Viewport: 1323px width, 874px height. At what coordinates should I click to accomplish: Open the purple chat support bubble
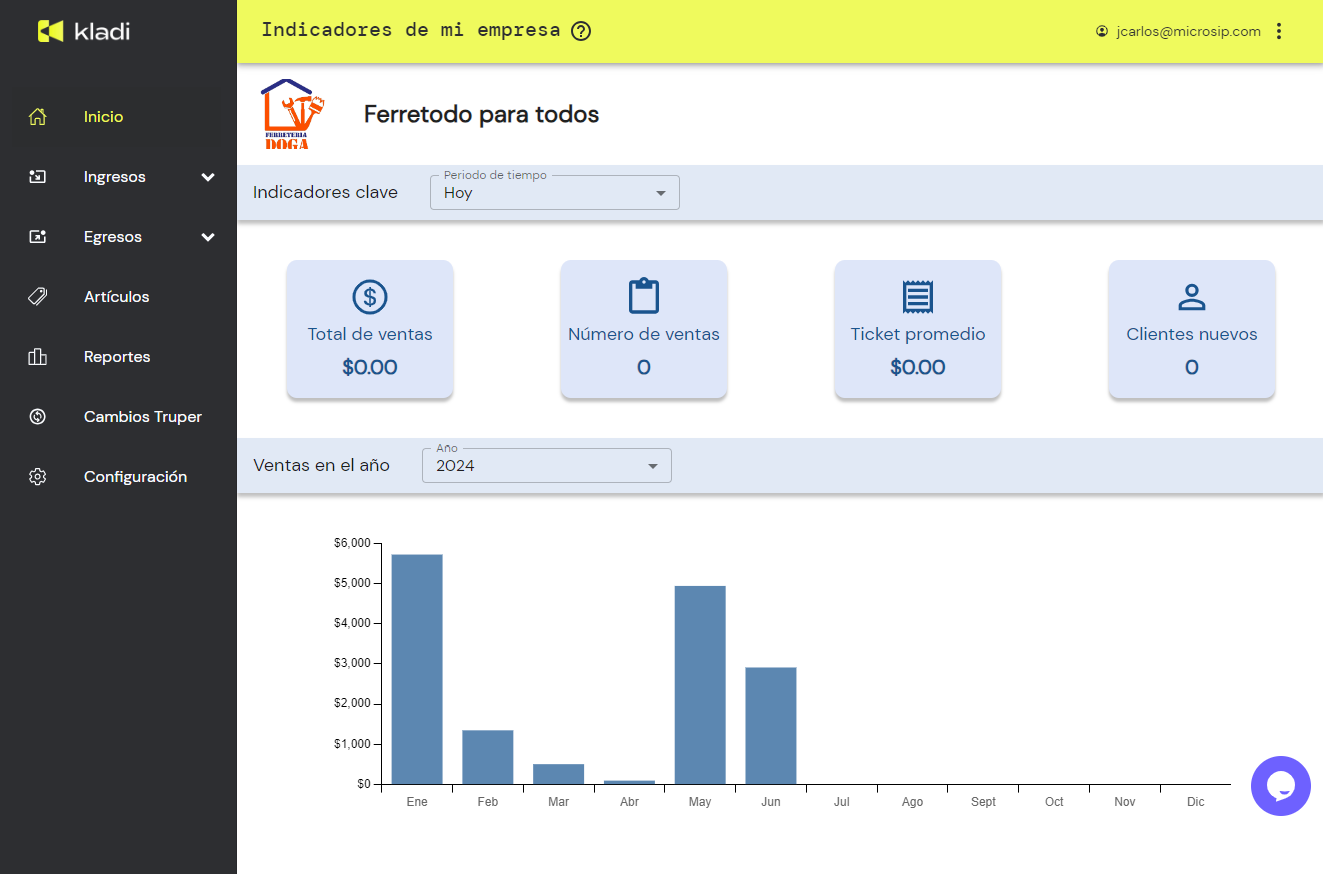[x=1280, y=786]
